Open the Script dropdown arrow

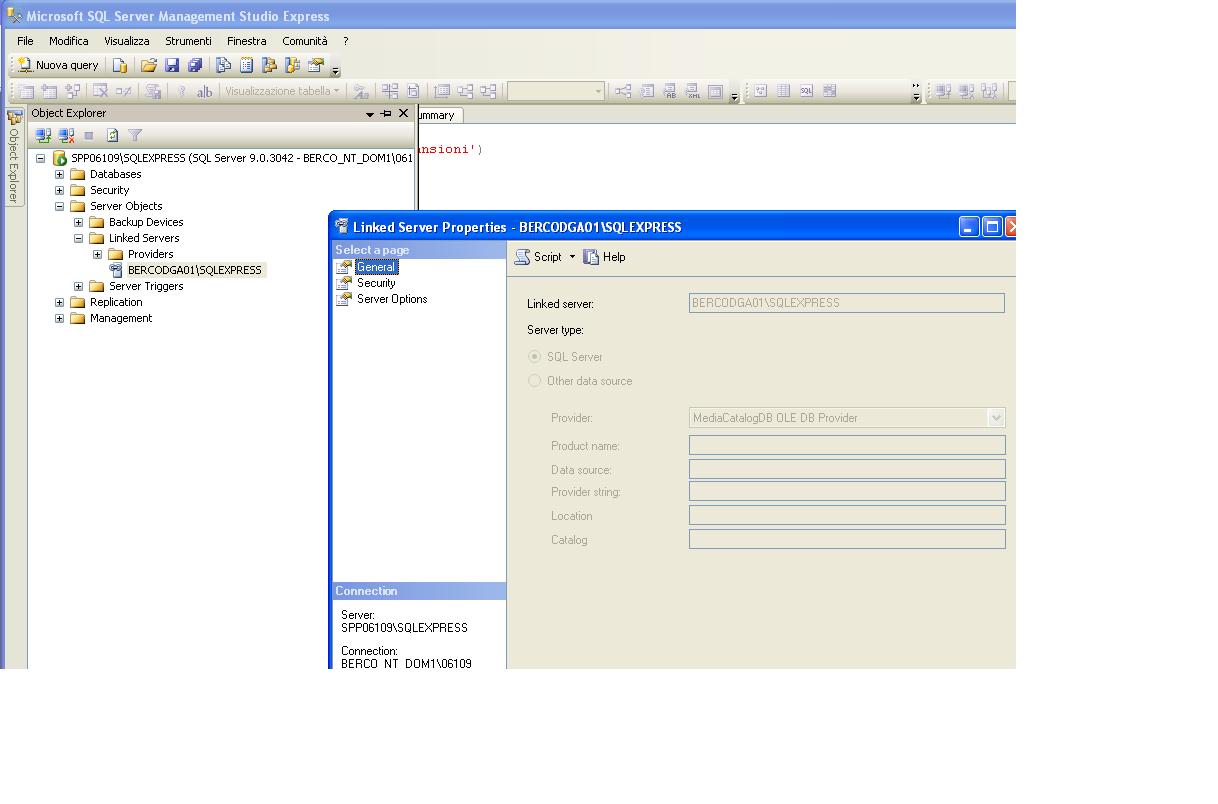pos(572,257)
